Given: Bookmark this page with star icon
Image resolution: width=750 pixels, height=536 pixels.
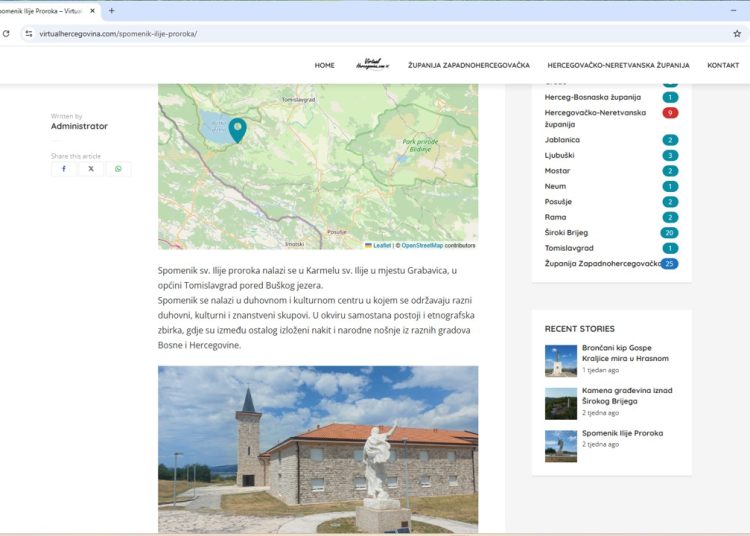Looking at the screenshot, I should coord(737,33).
